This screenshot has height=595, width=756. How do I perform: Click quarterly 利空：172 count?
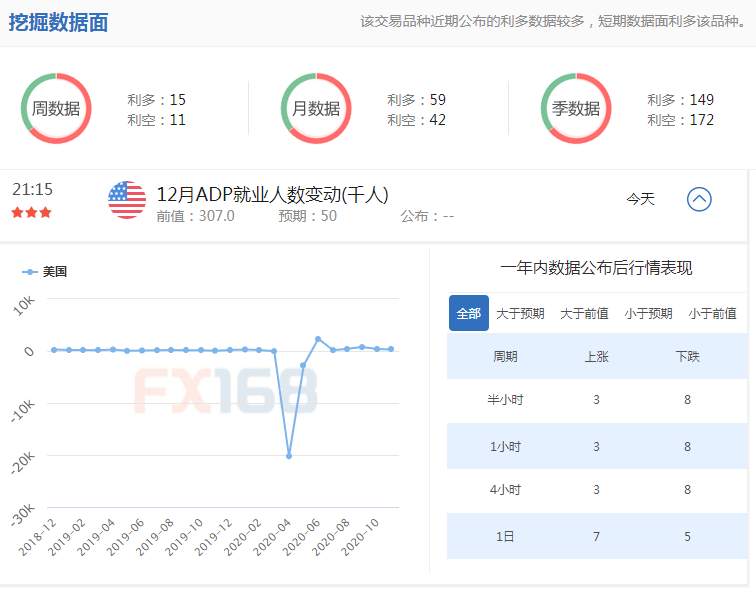click(x=681, y=120)
